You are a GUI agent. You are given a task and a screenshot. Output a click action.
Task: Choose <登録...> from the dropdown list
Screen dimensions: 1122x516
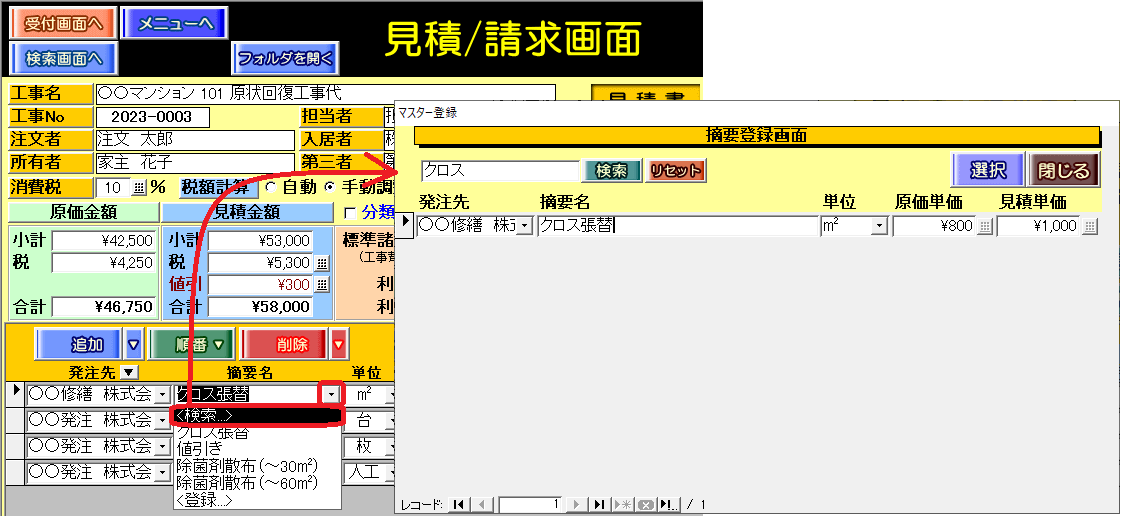point(204,499)
